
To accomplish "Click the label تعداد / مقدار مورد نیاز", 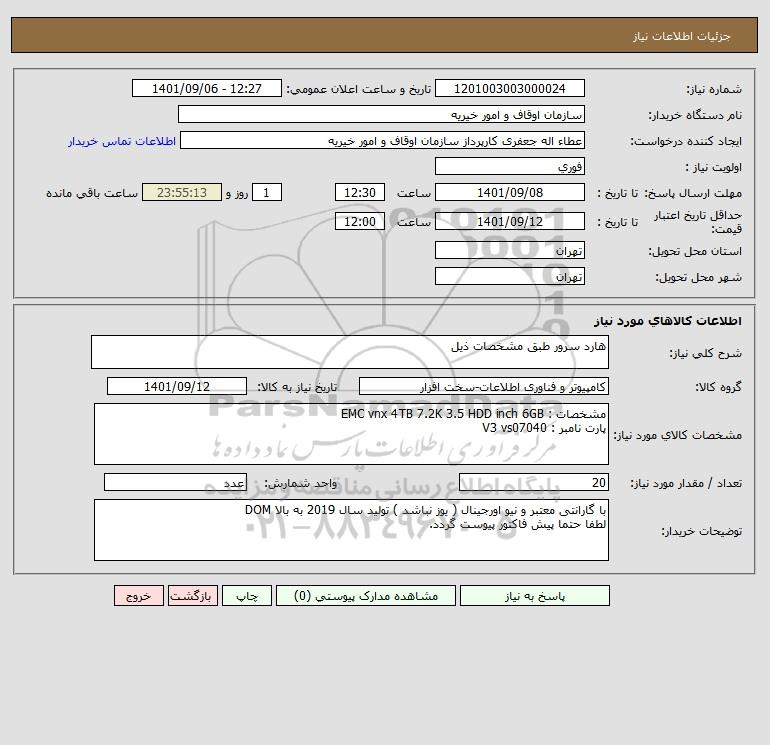I will [686, 483].
